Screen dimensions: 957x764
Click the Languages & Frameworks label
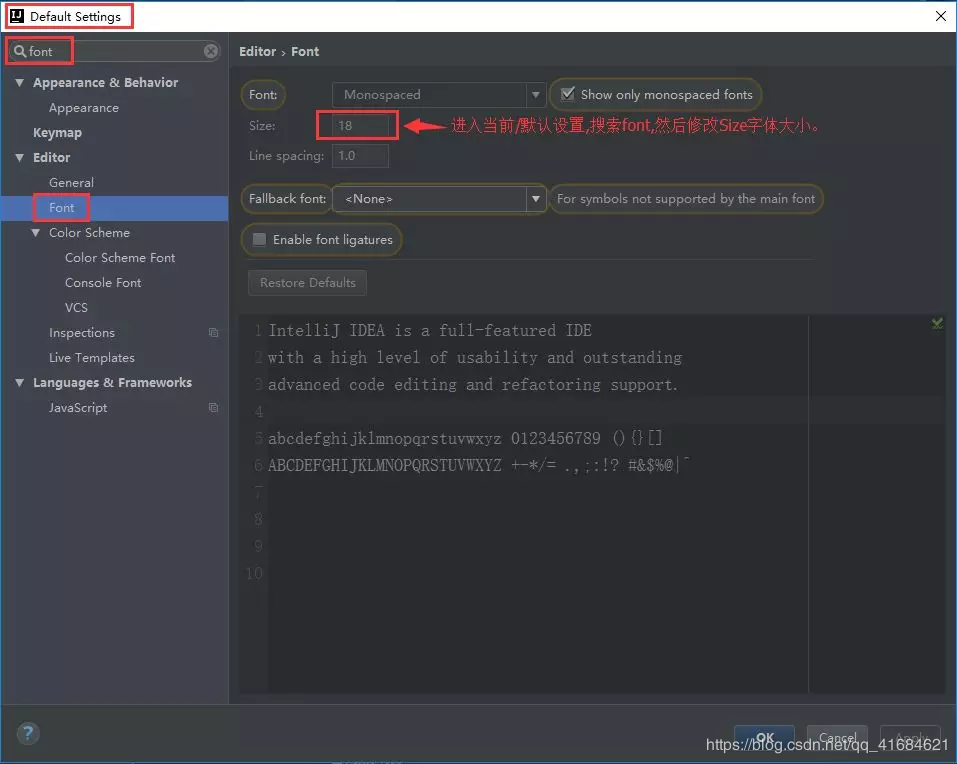tap(112, 383)
